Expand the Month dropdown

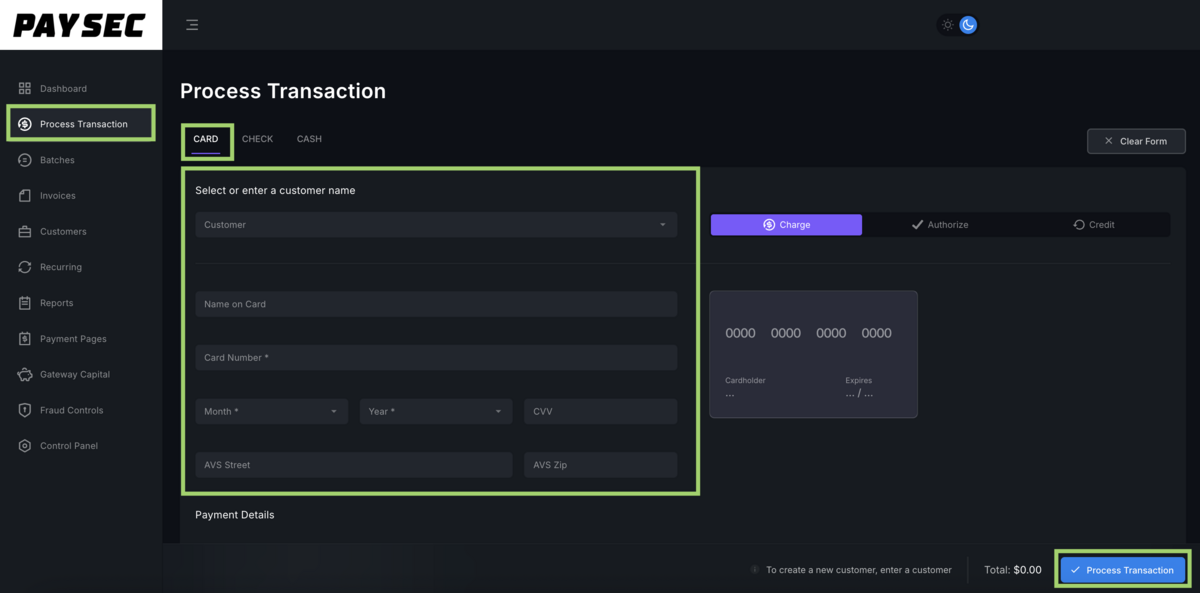click(271, 411)
